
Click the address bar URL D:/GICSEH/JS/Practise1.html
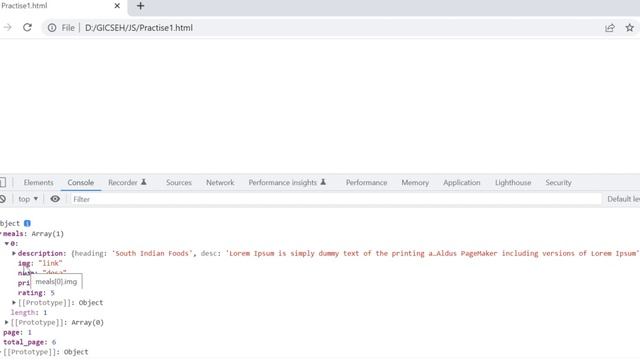pos(139,28)
